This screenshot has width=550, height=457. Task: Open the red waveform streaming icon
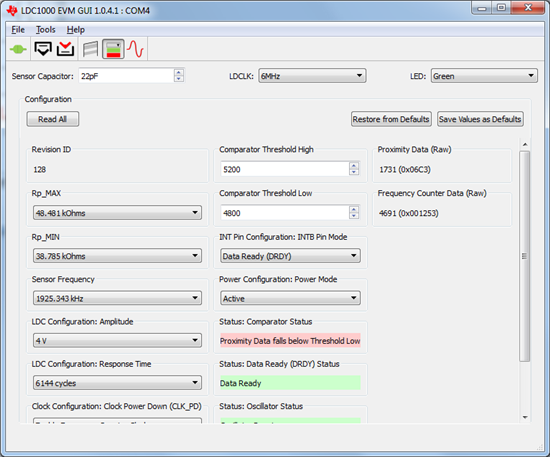[135, 49]
